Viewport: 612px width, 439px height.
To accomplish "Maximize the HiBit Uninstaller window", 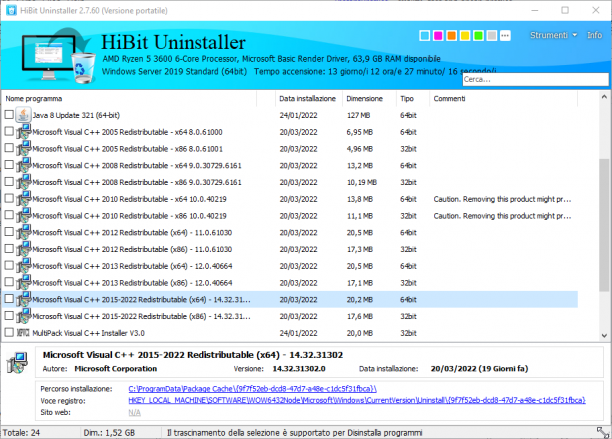I will (x=565, y=10).
